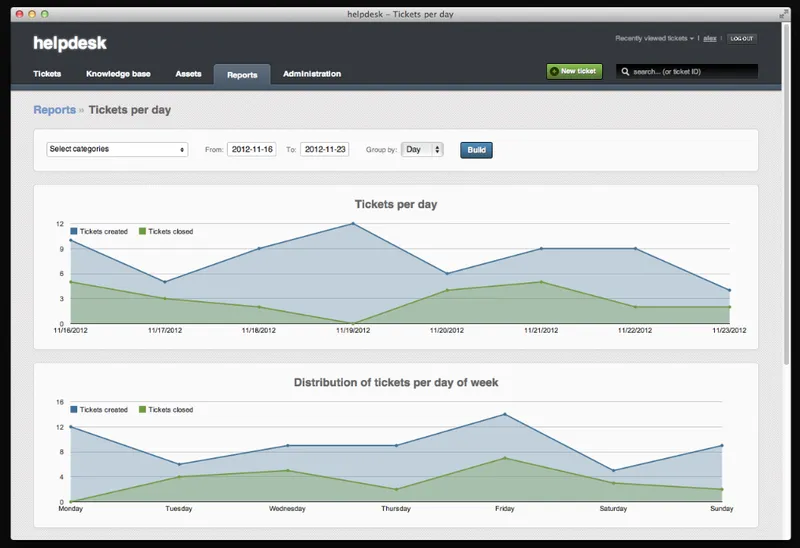Click Distribution of tickets per day of week title
This screenshot has width=800, height=548.
[x=396, y=383]
